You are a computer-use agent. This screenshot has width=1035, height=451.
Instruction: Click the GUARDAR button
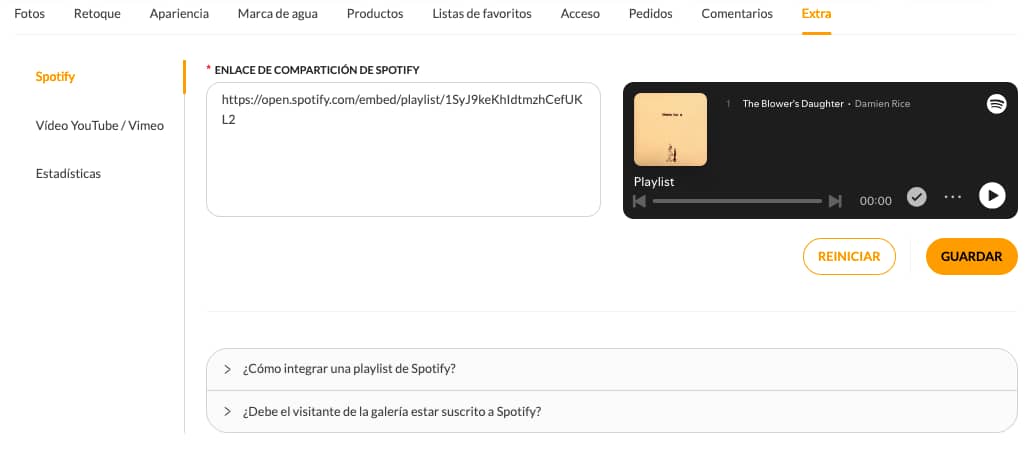[971, 256]
